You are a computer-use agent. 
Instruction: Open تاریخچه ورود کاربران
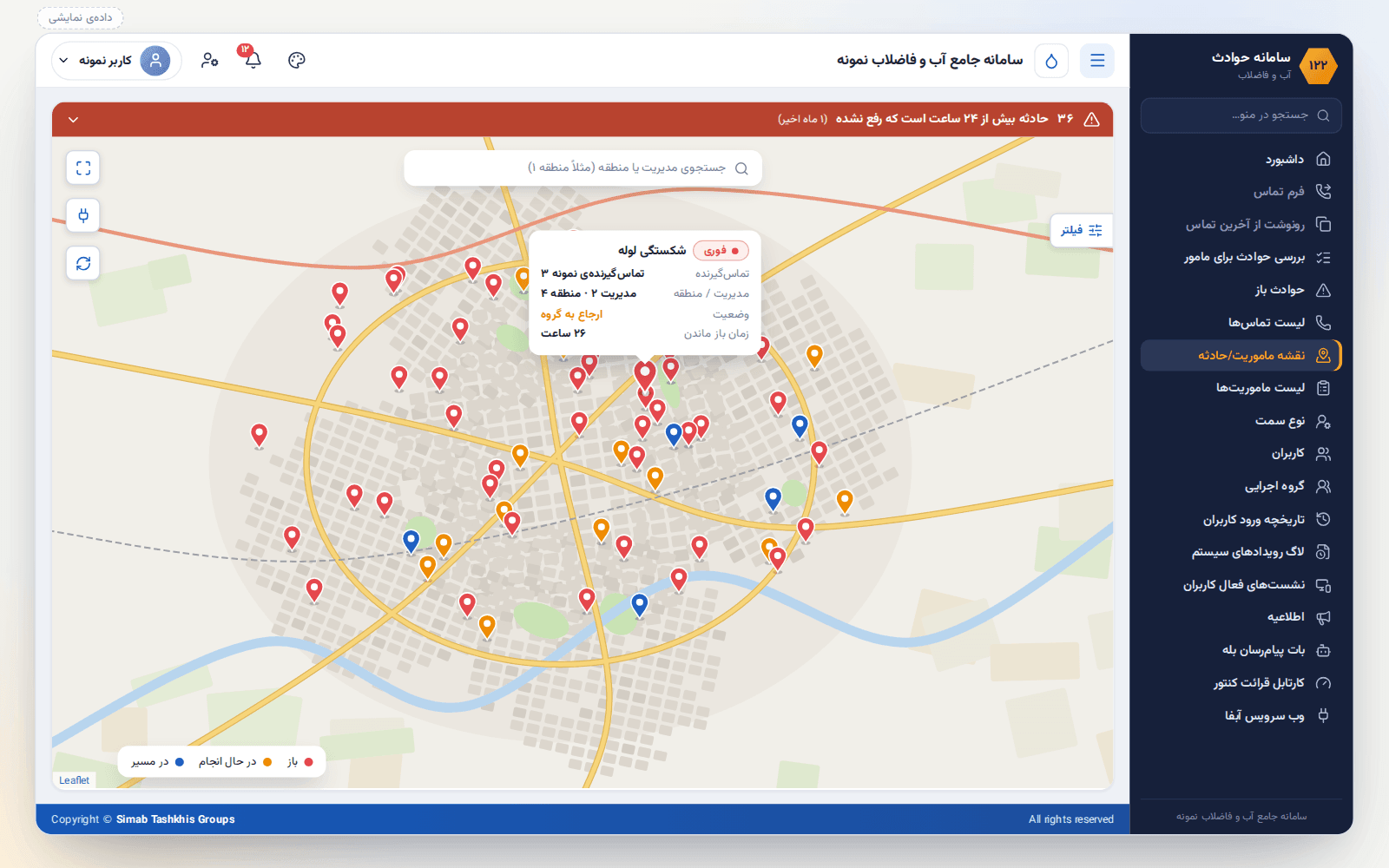[1241, 519]
